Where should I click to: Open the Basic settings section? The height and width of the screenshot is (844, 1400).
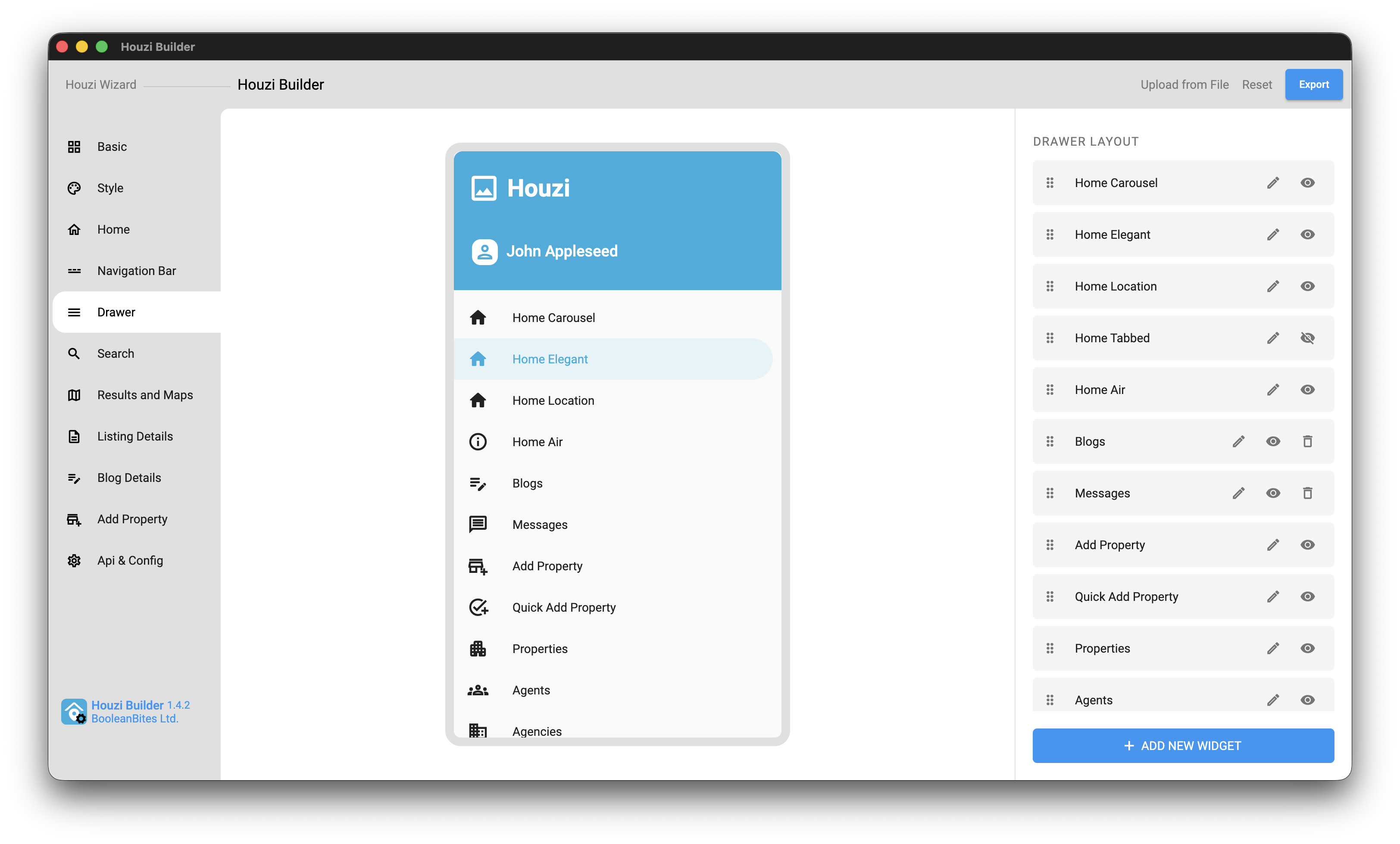(x=136, y=147)
